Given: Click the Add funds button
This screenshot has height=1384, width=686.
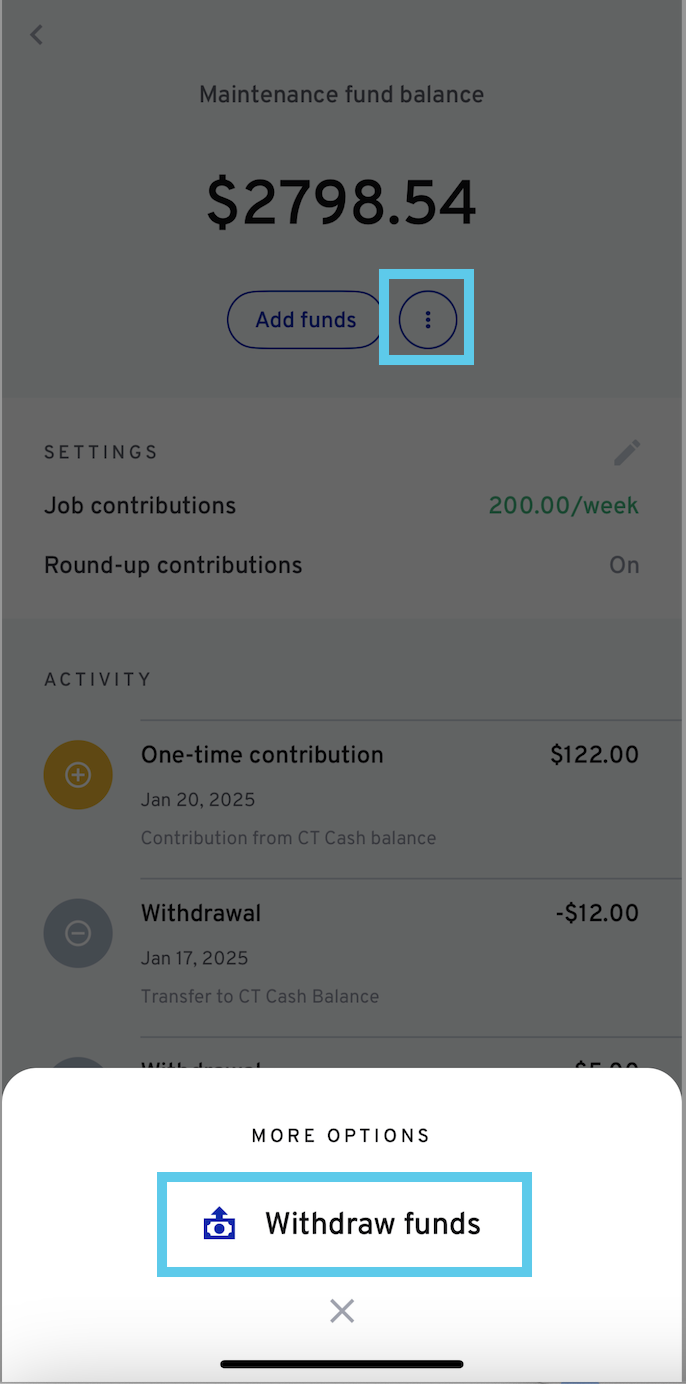Looking at the screenshot, I should [306, 320].
